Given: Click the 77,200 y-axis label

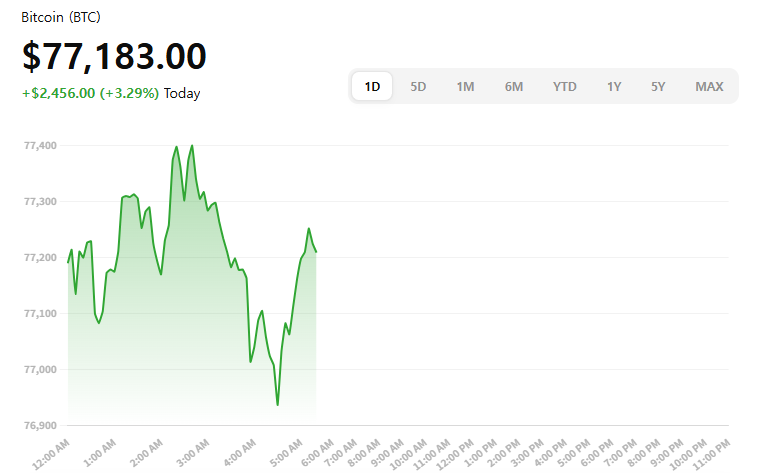Looking at the screenshot, I should [x=40, y=258].
